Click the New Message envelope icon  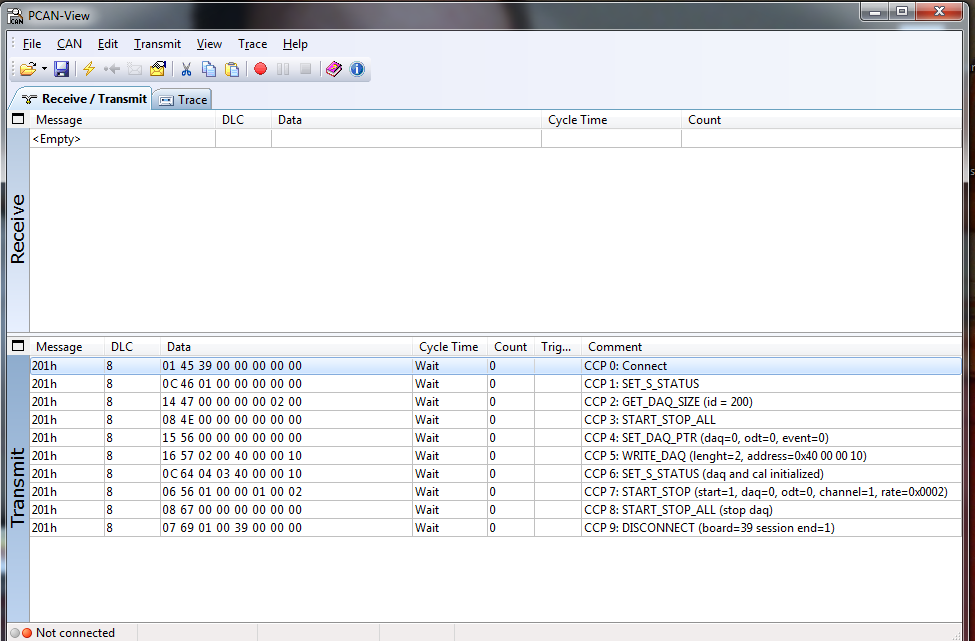tap(135, 69)
